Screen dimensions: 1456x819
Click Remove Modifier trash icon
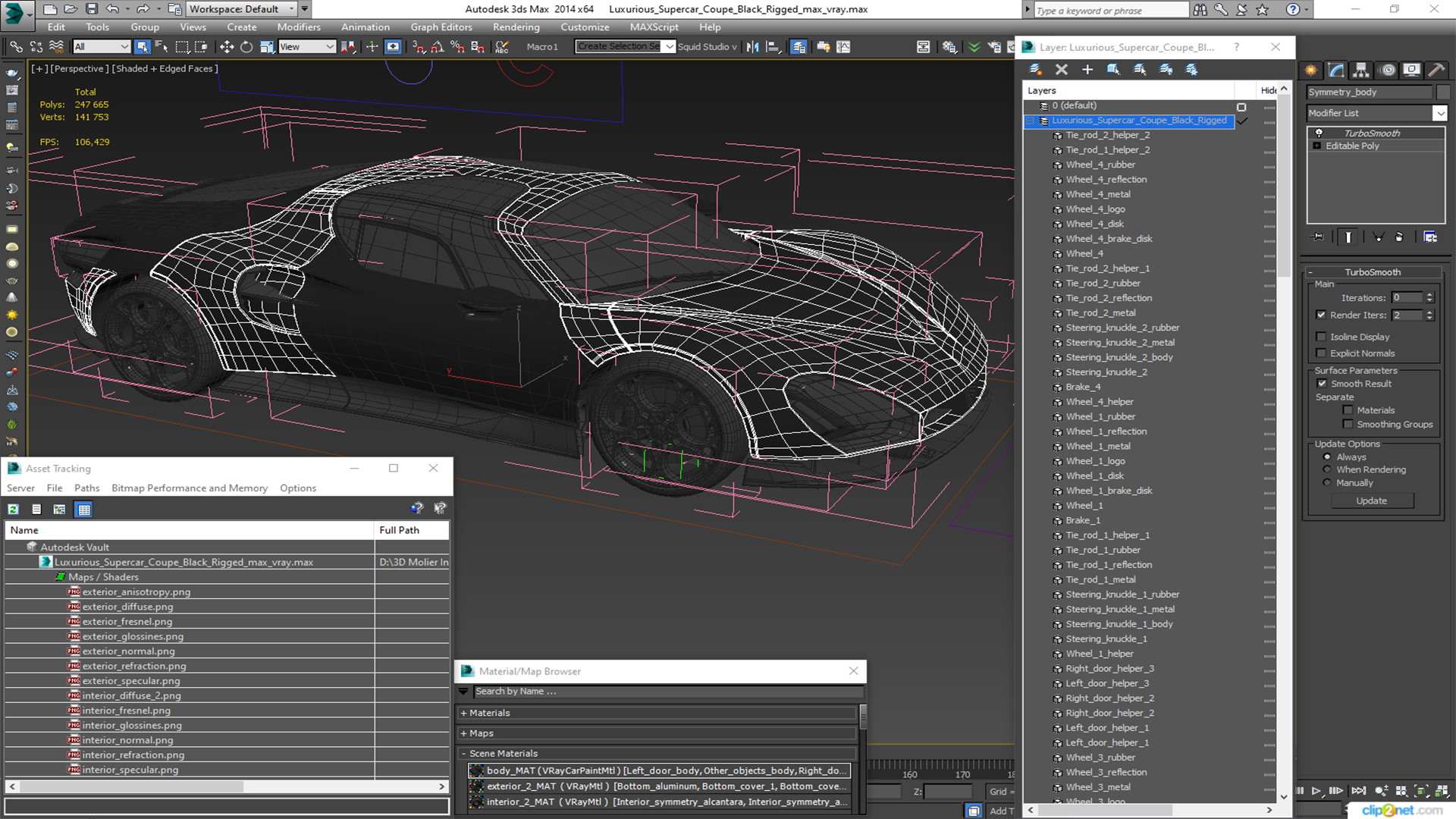(x=1399, y=237)
